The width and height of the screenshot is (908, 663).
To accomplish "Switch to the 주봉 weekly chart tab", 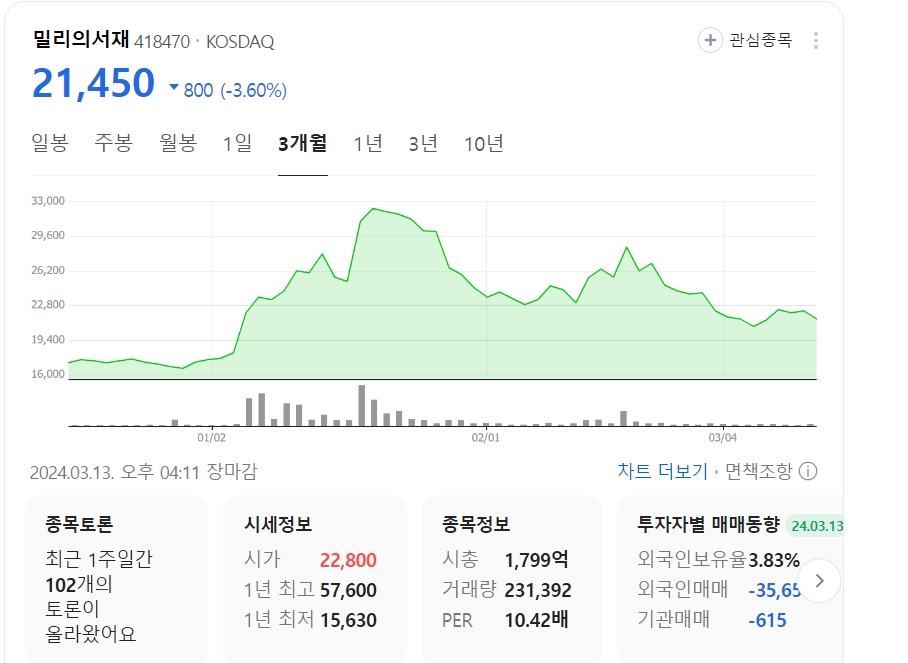I will [110, 144].
